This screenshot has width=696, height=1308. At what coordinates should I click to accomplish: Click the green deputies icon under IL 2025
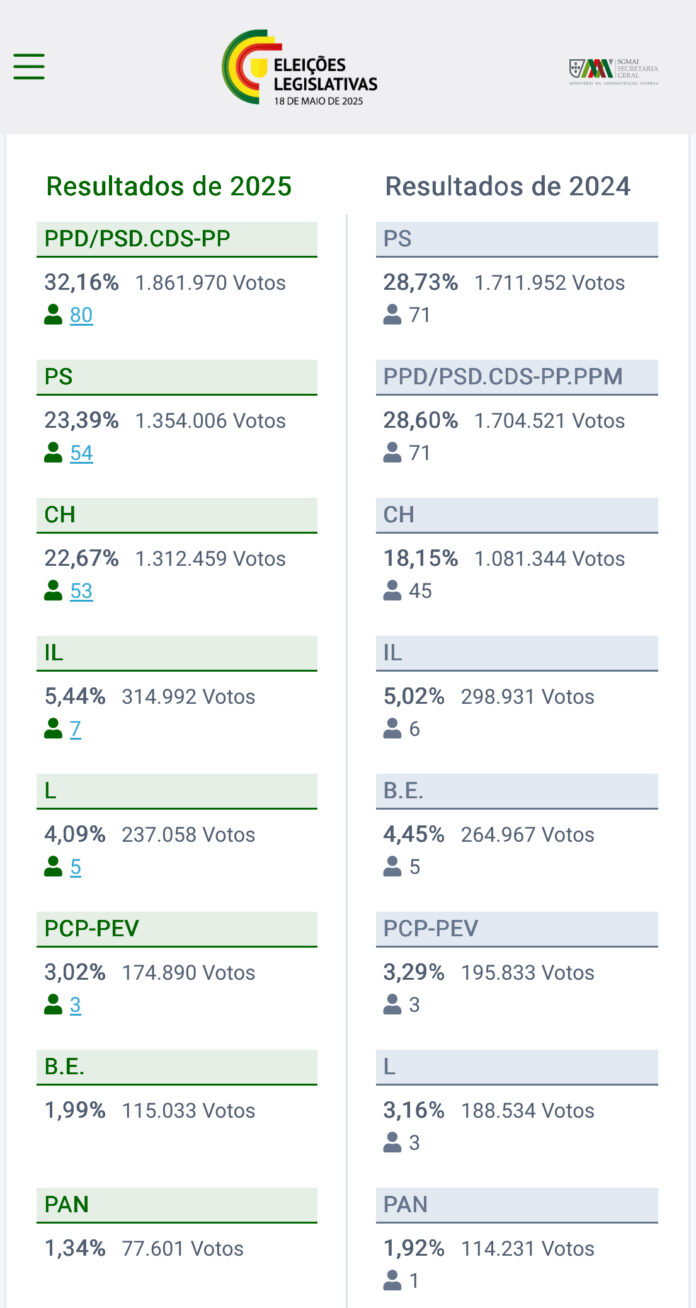[53, 729]
